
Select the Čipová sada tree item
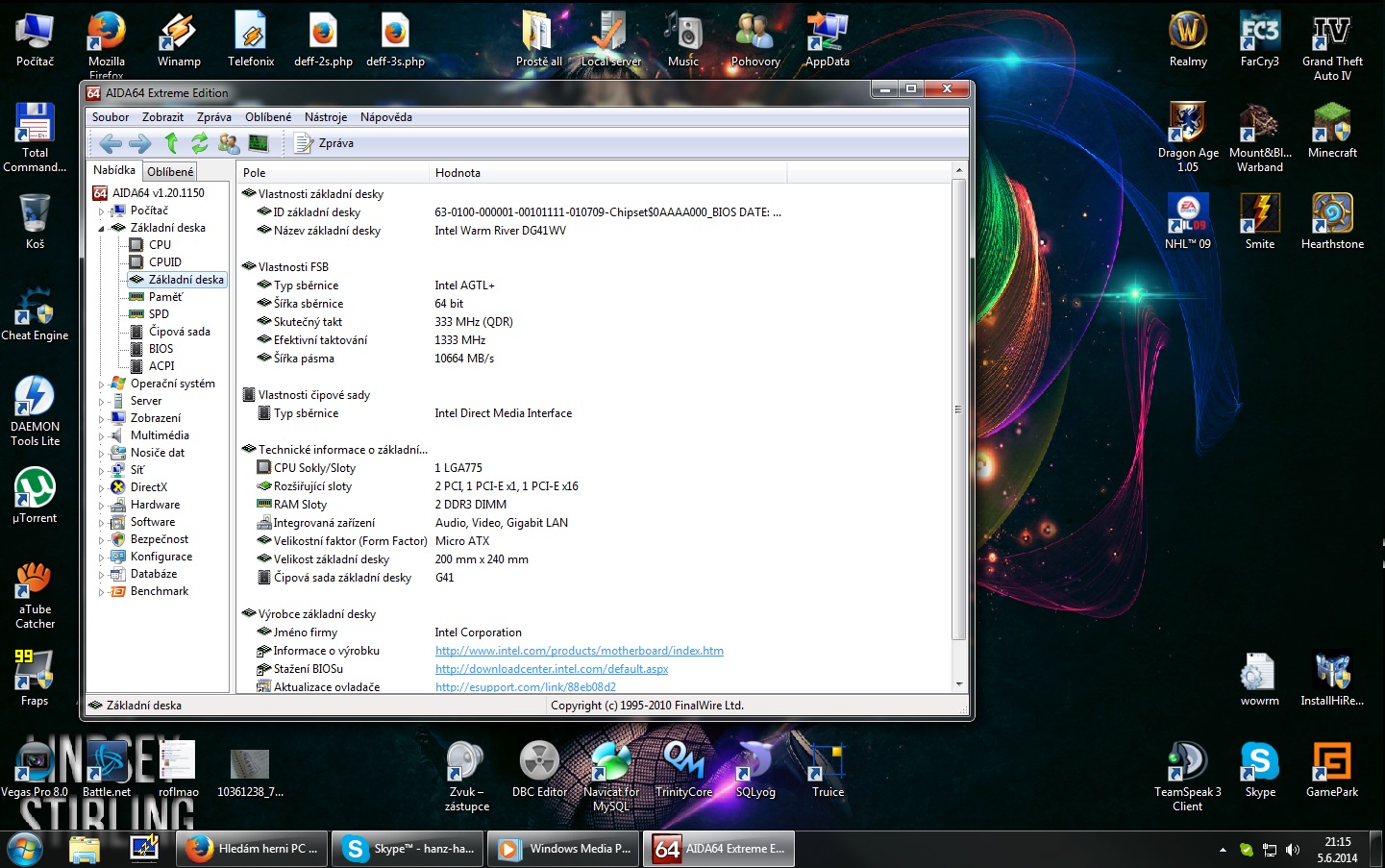pos(170,332)
